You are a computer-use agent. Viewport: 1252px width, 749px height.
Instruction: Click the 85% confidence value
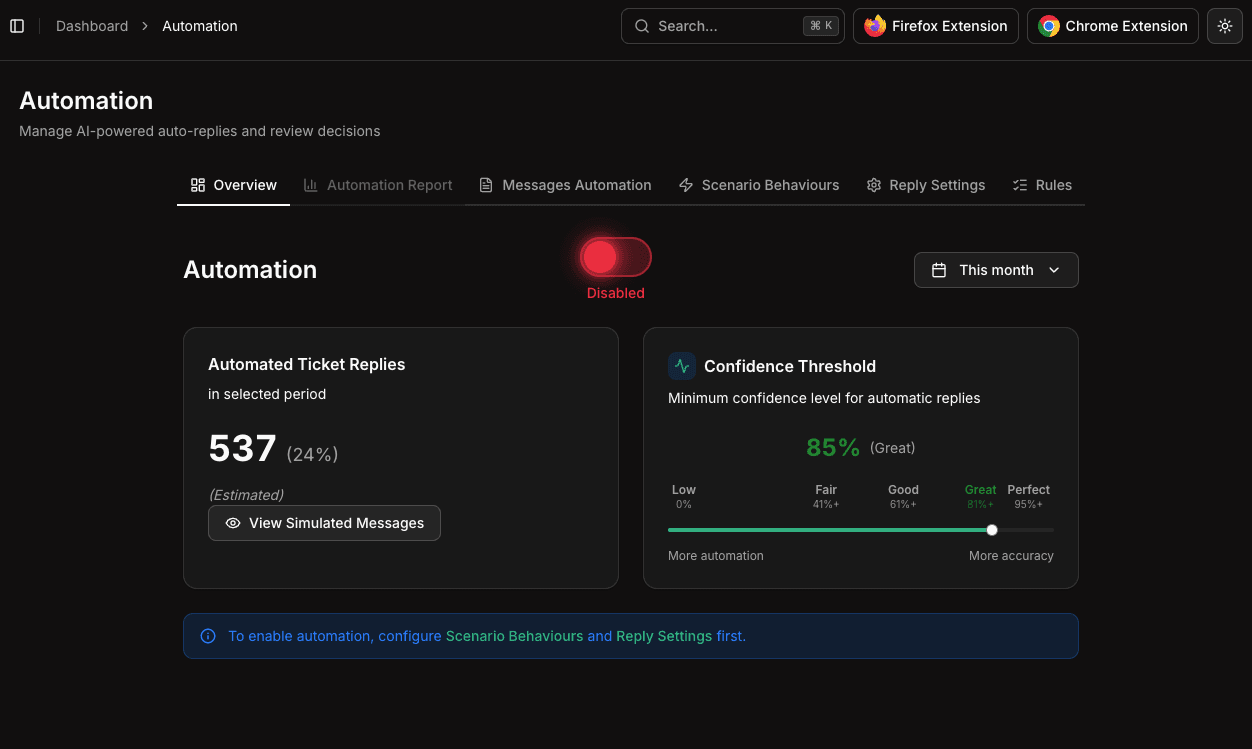point(833,448)
